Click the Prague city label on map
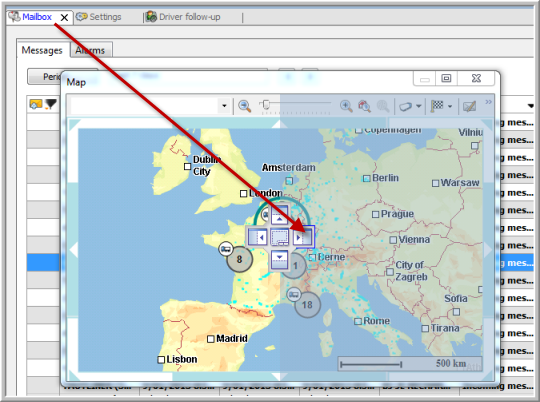Image resolution: width=540 pixels, height=402 pixels. tap(397, 214)
